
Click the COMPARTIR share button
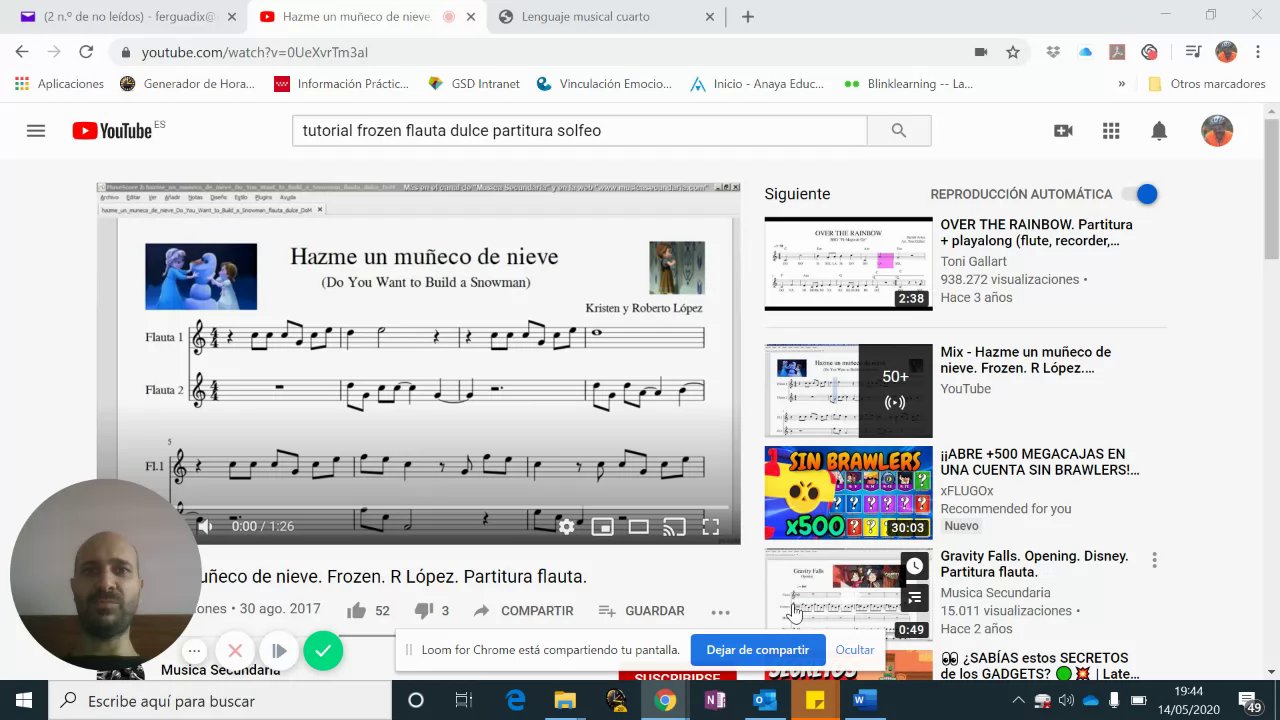(x=524, y=611)
